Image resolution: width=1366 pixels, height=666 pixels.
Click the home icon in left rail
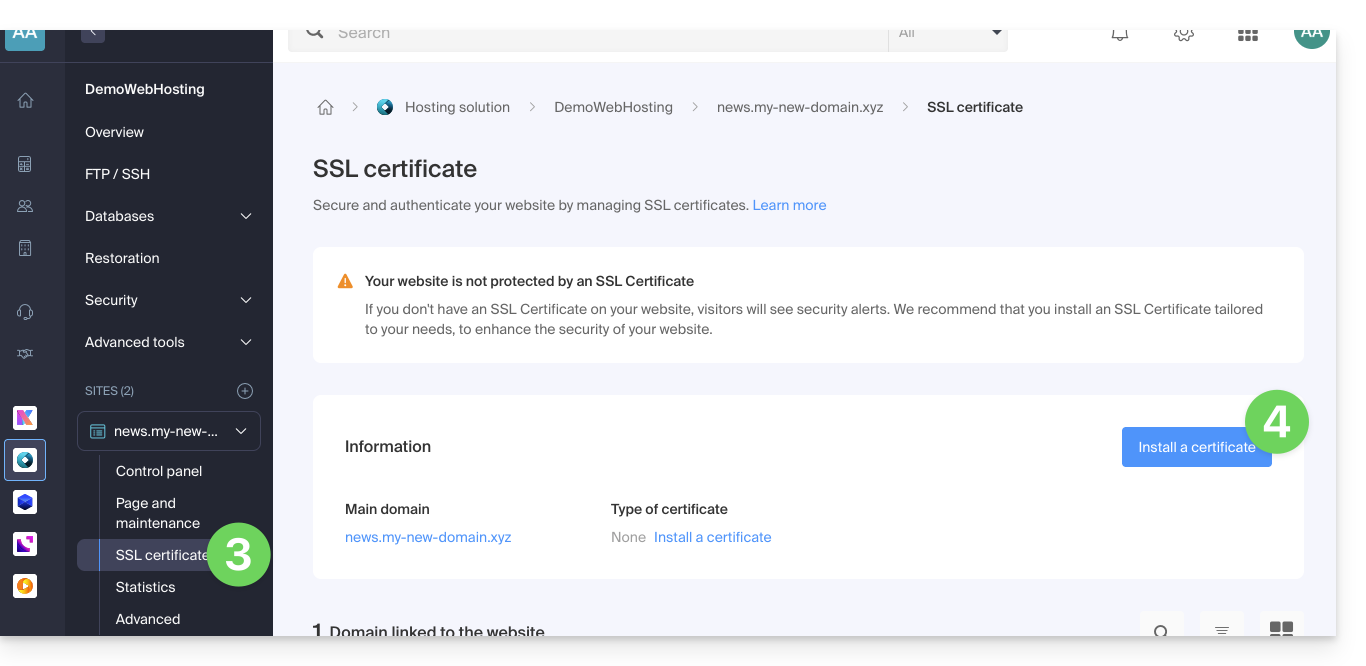tap(25, 100)
